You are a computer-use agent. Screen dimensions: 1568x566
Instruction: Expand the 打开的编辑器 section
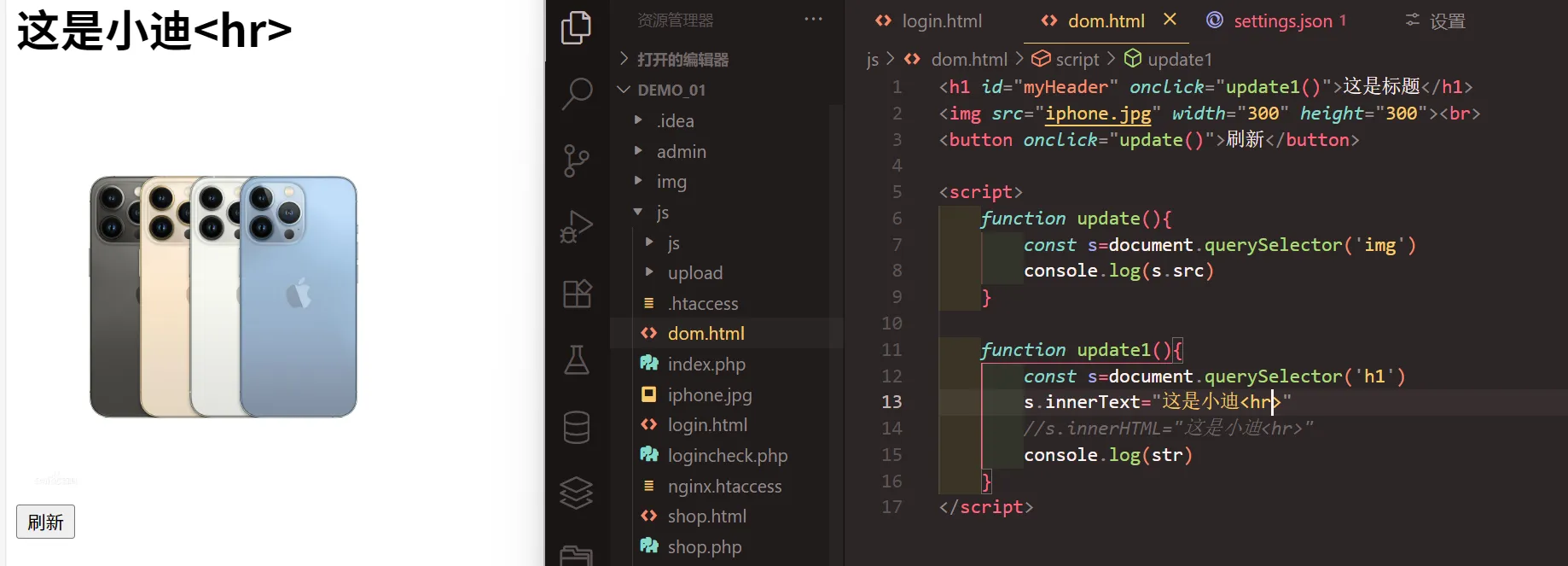682,60
